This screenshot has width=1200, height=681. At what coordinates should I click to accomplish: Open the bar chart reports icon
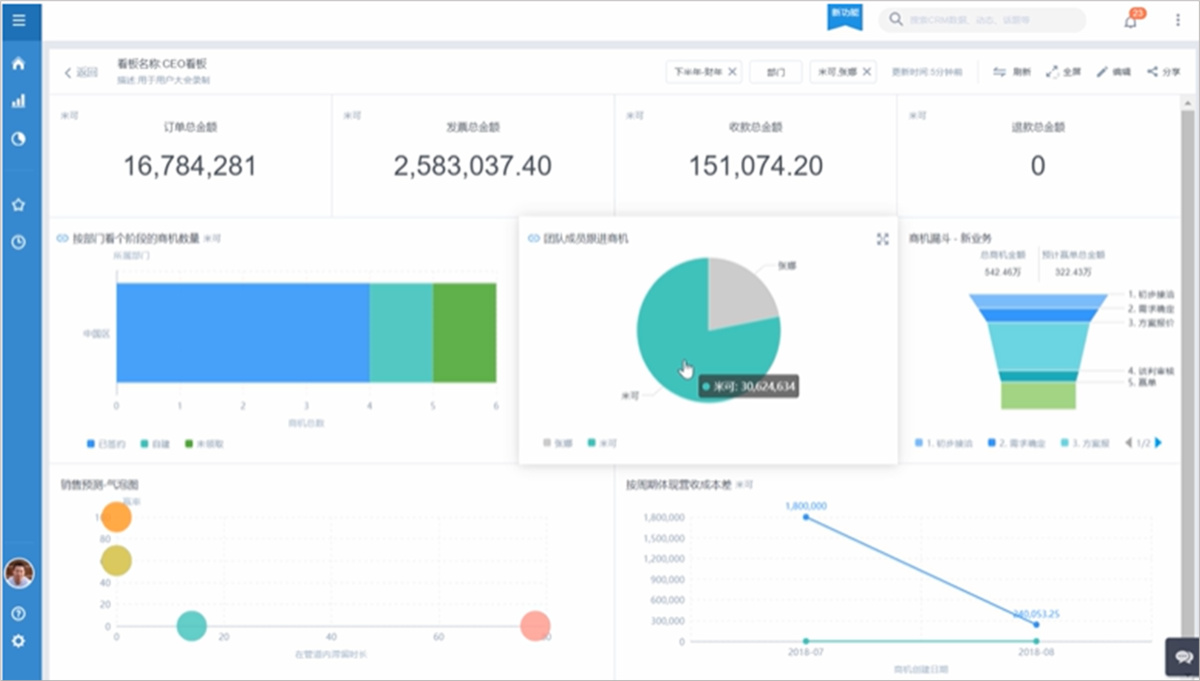point(18,101)
